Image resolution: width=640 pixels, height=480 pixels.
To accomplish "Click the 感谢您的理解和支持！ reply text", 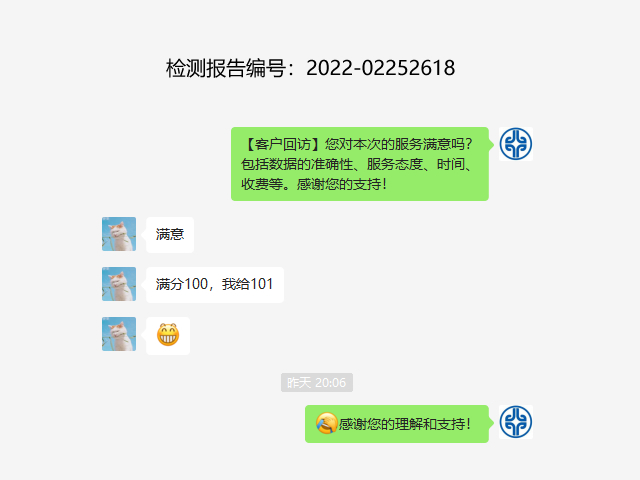I will [x=404, y=424].
